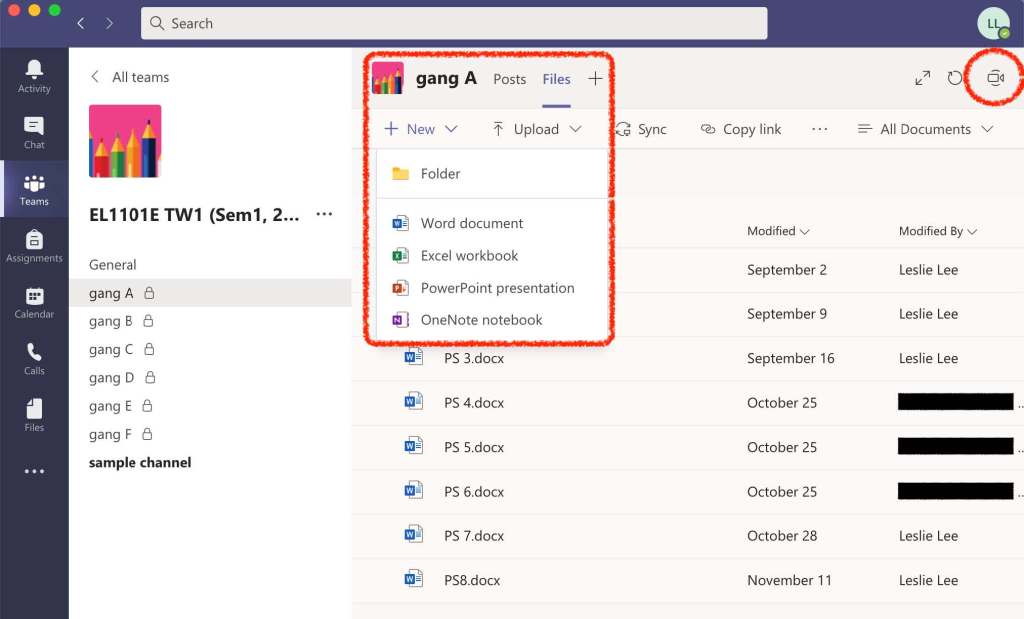Select Word document from the New menu

point(470,222)
